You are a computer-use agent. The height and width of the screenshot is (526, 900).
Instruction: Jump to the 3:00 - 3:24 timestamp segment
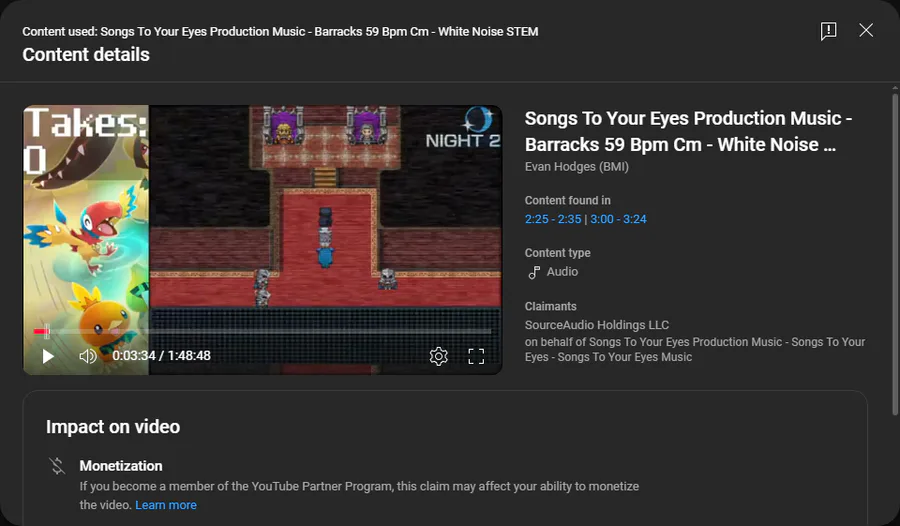coord(618,219)
